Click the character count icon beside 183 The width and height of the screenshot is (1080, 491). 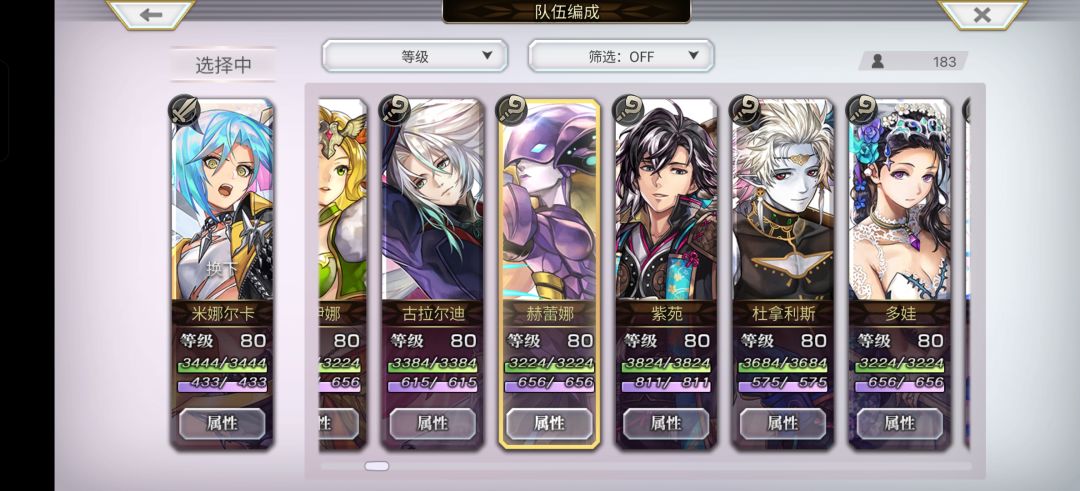coord(878,61)
